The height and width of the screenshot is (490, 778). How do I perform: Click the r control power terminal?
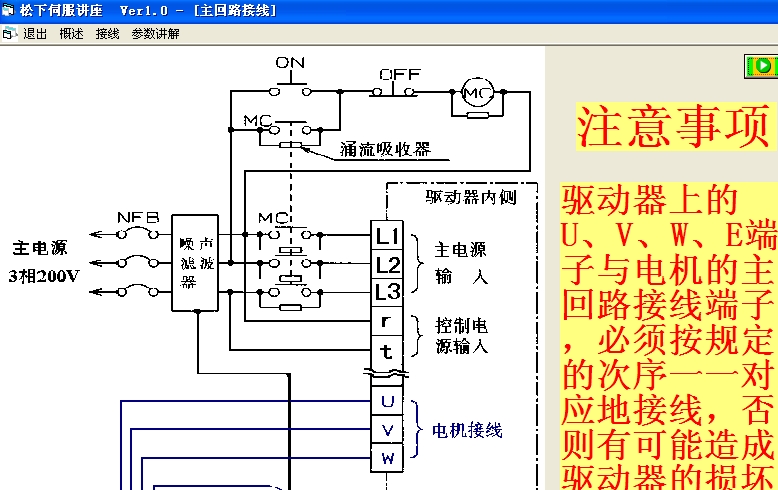click(x=387, y=322)
